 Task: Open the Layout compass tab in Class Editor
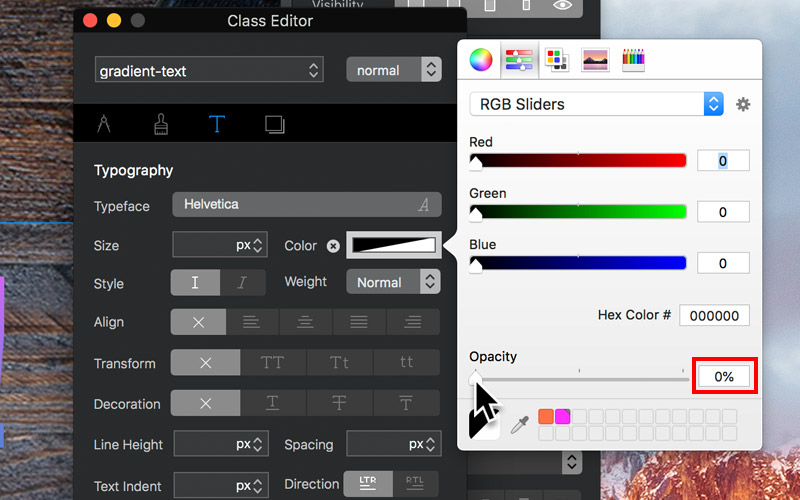104,124
